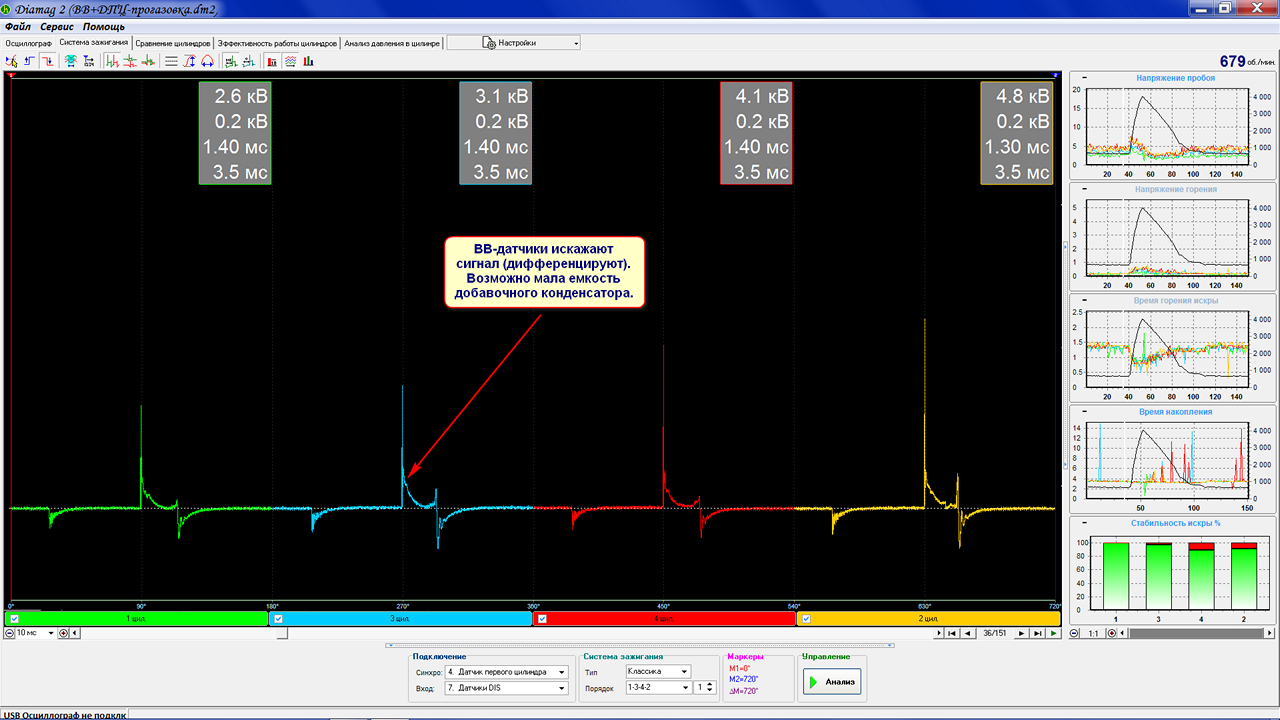Toggle the colored wavy lines graph icon
Image resolution: width=1280 pixels, height=720 pixels.
(x=290, y=61)
